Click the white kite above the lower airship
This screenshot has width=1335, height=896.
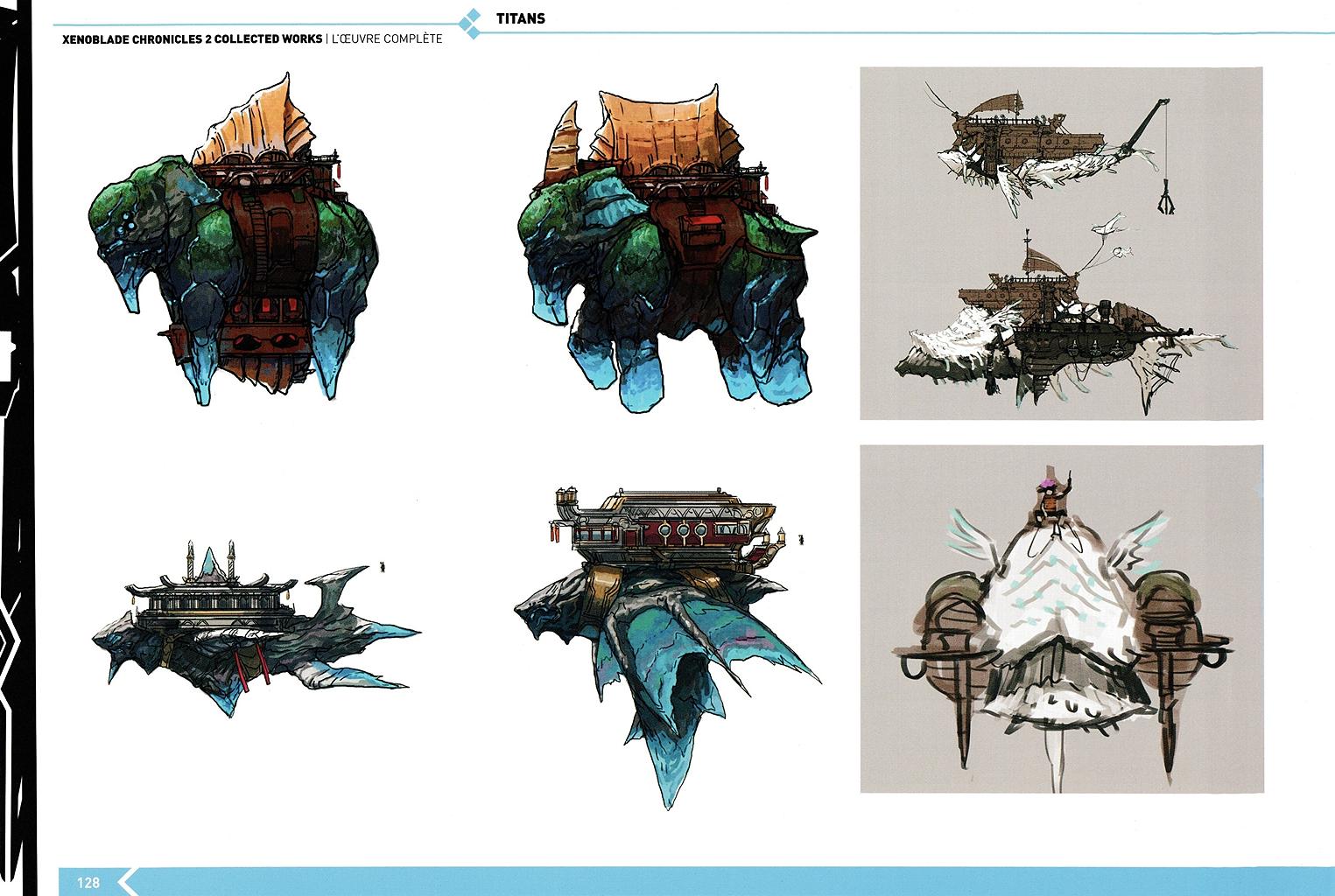click(x=1110, y=227)
